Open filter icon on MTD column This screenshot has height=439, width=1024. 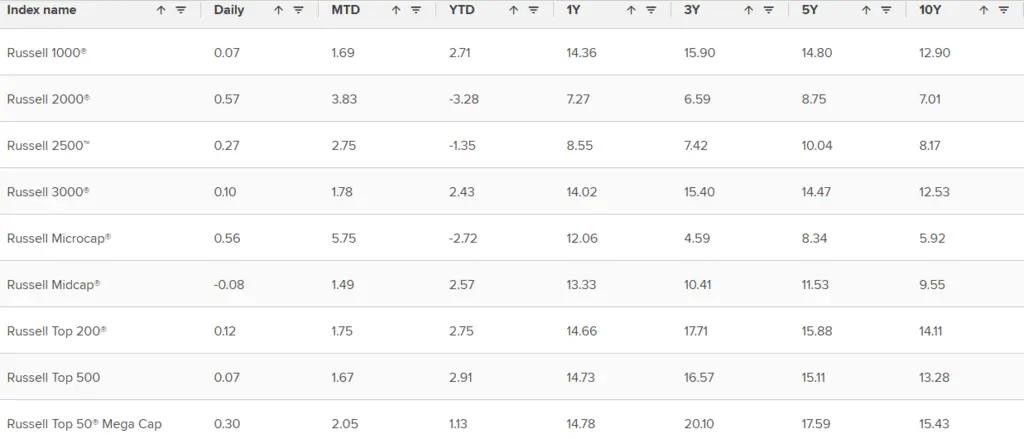(416, 10)
